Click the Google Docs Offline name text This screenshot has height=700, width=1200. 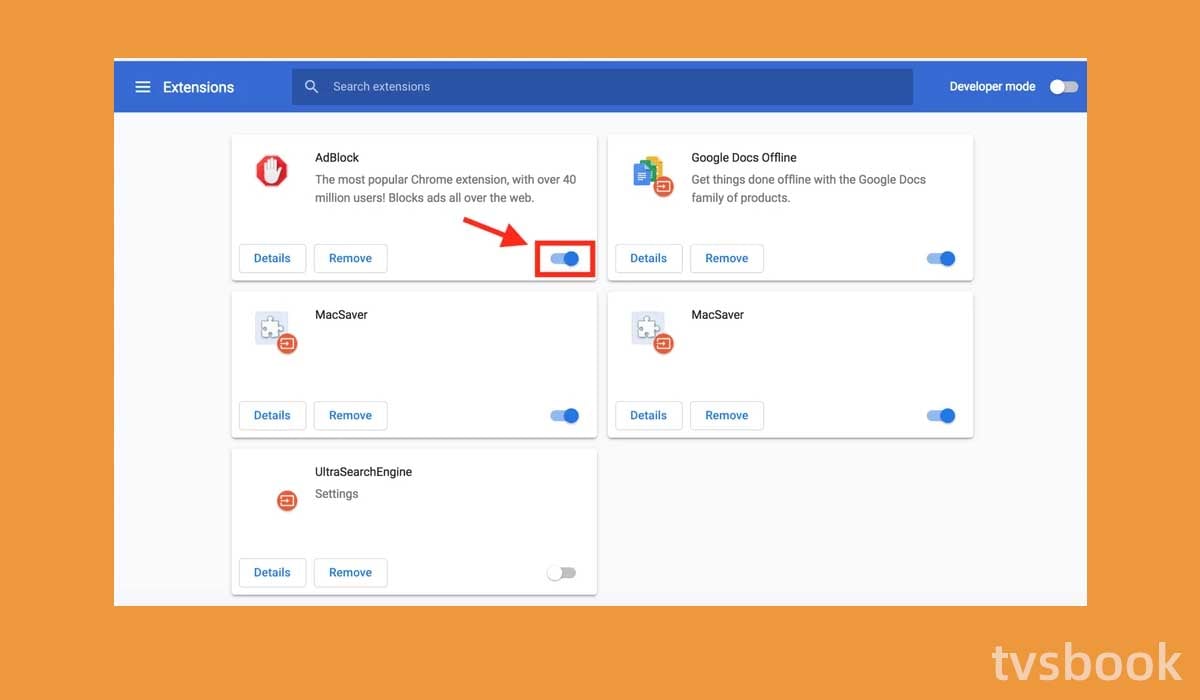[x=744, y=158]
